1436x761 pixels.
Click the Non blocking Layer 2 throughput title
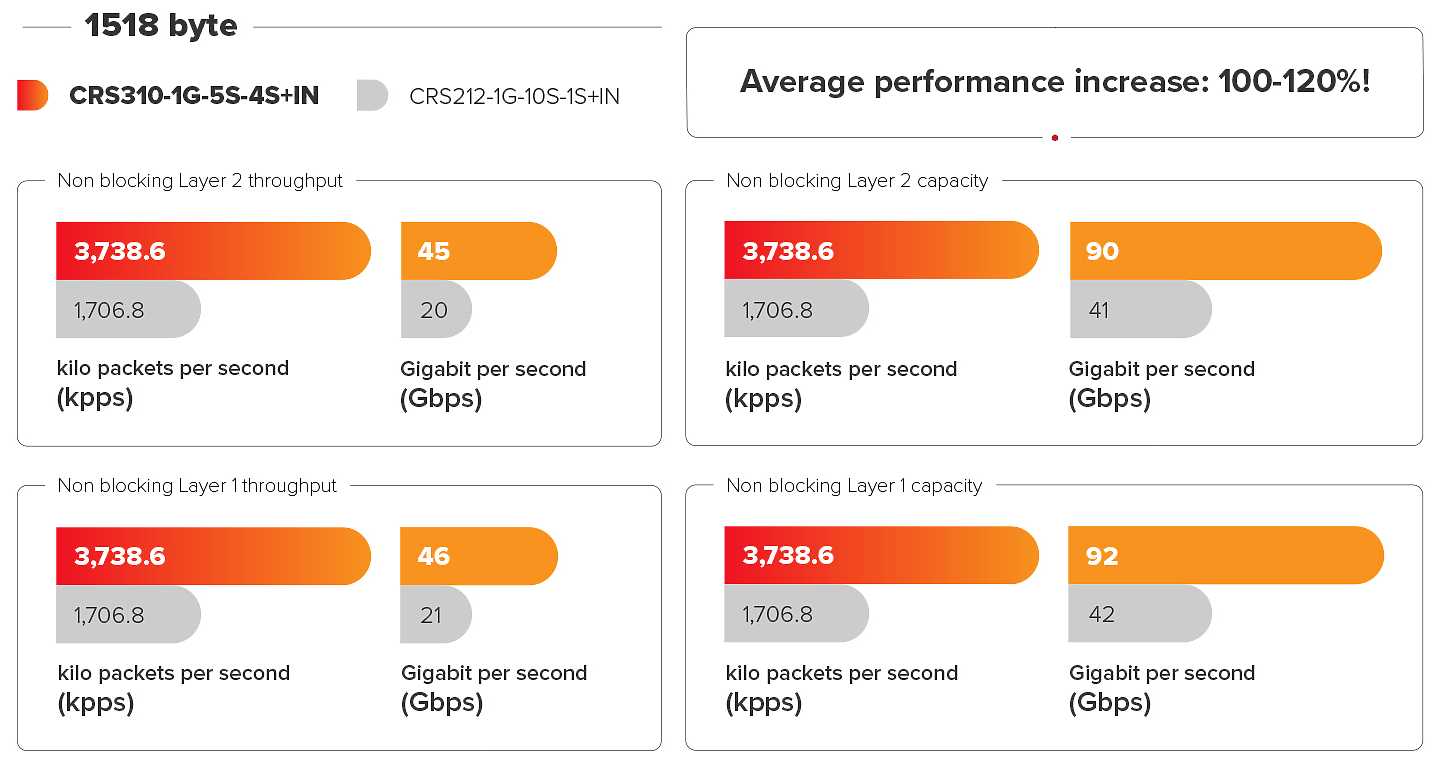(200, 181)
